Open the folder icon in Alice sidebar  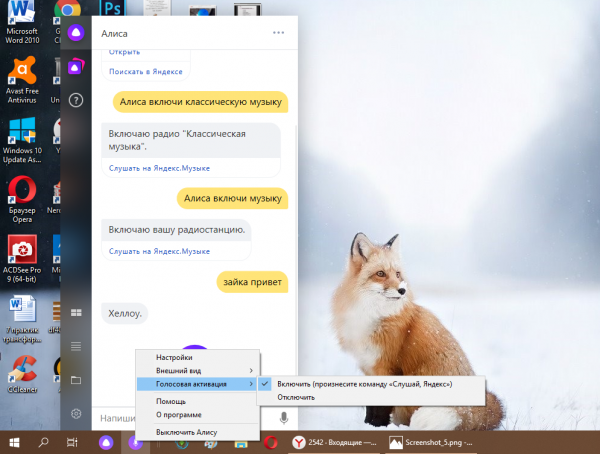tap(76, 380)
